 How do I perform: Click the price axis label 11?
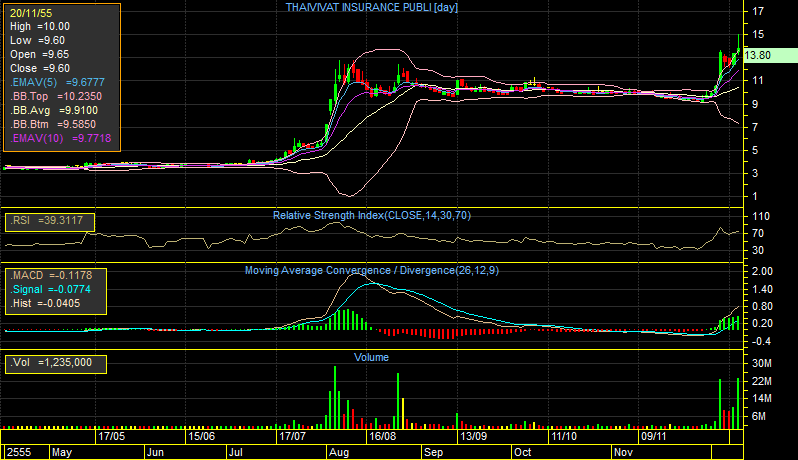tap(758, 80)
